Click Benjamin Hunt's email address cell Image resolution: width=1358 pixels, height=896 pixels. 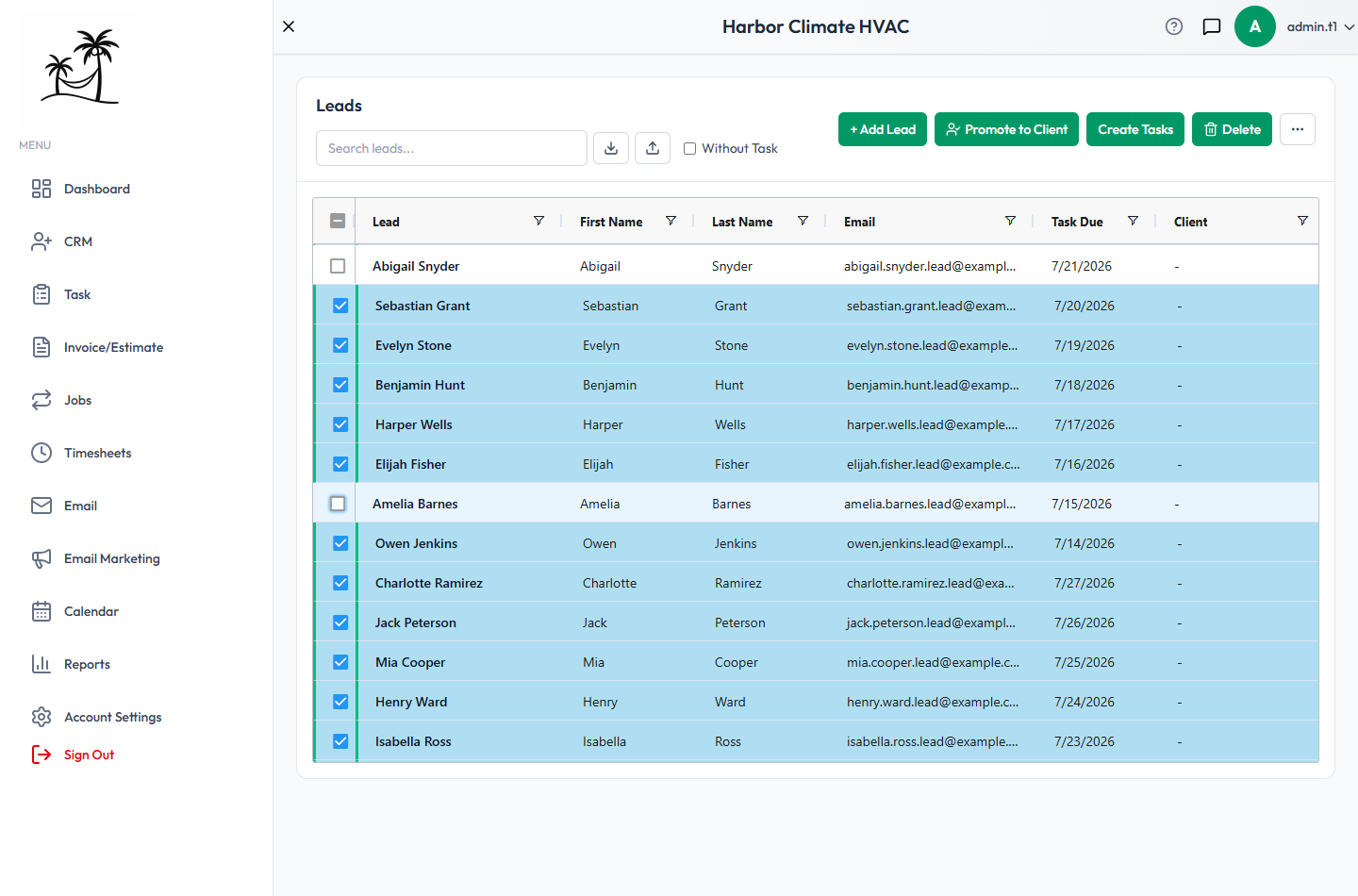point(933,385)
